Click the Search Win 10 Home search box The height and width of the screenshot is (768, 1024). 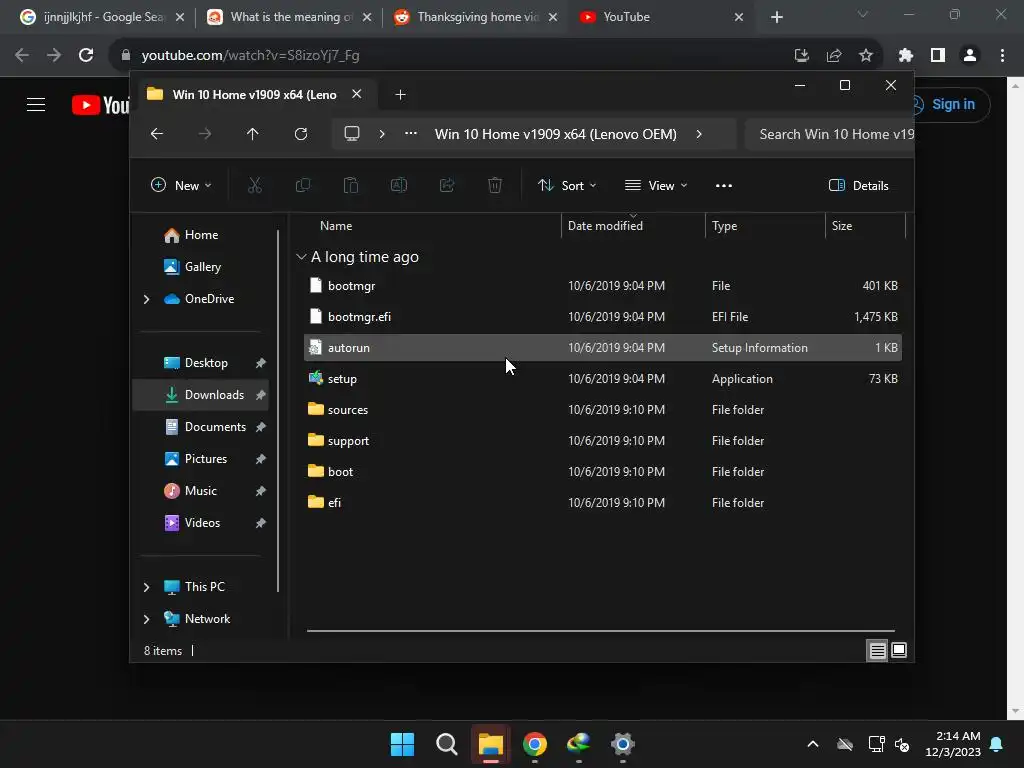pos(829,134)
